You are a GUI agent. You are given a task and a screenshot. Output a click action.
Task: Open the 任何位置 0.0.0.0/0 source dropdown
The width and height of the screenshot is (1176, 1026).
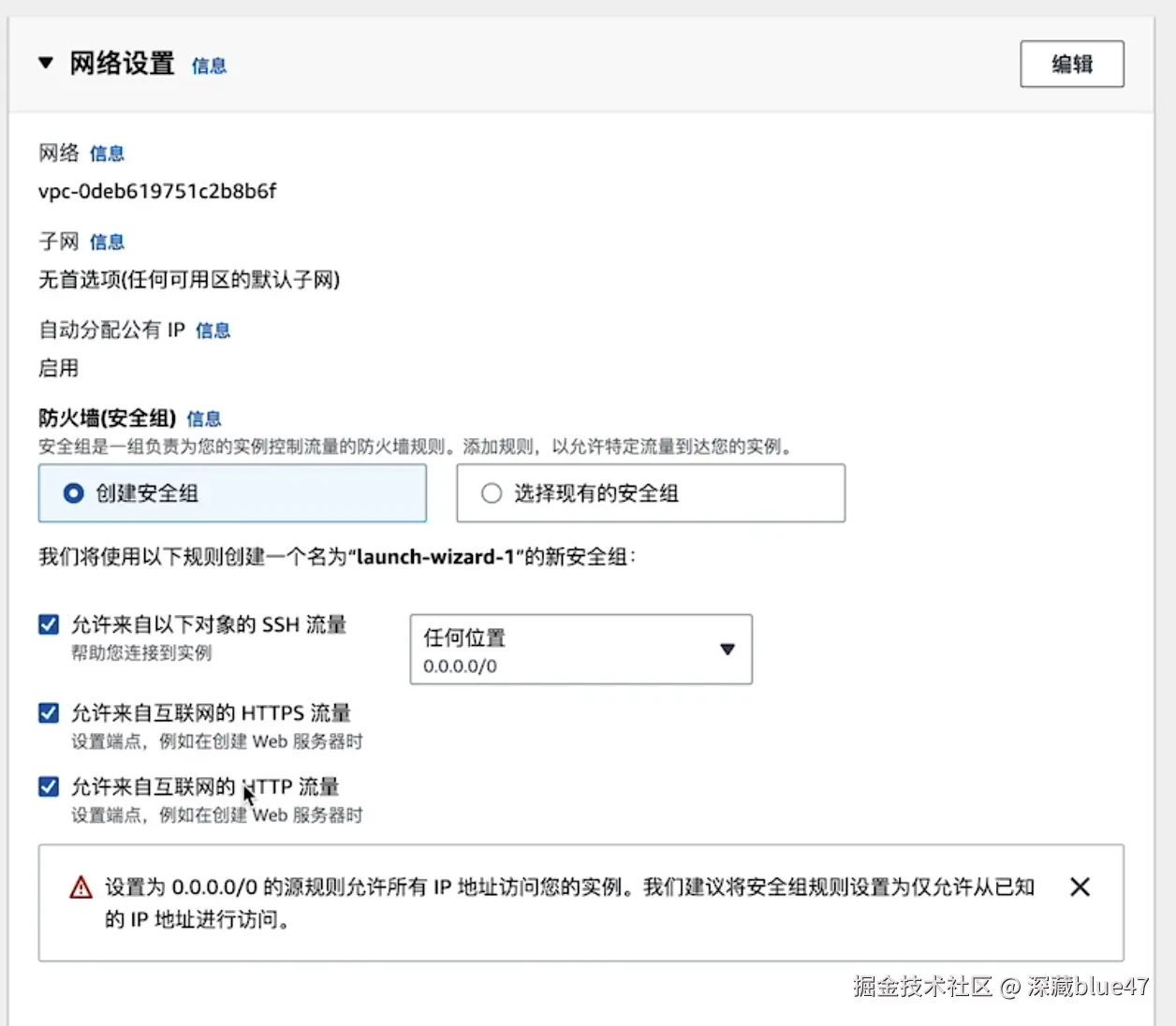tap(581, 650)
